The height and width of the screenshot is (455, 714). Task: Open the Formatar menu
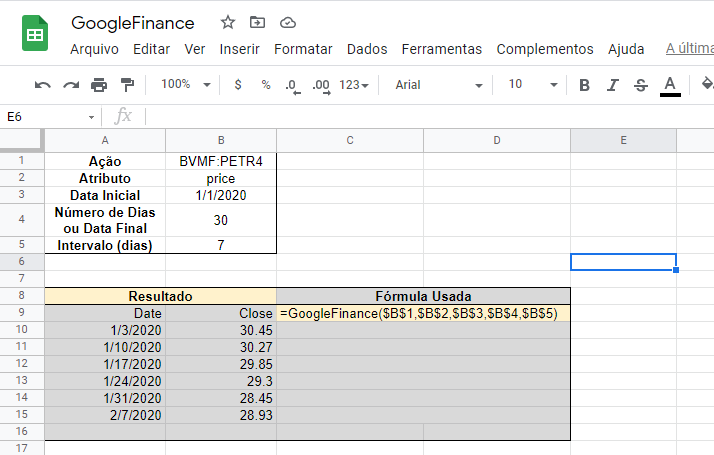[x=303, y=49]
